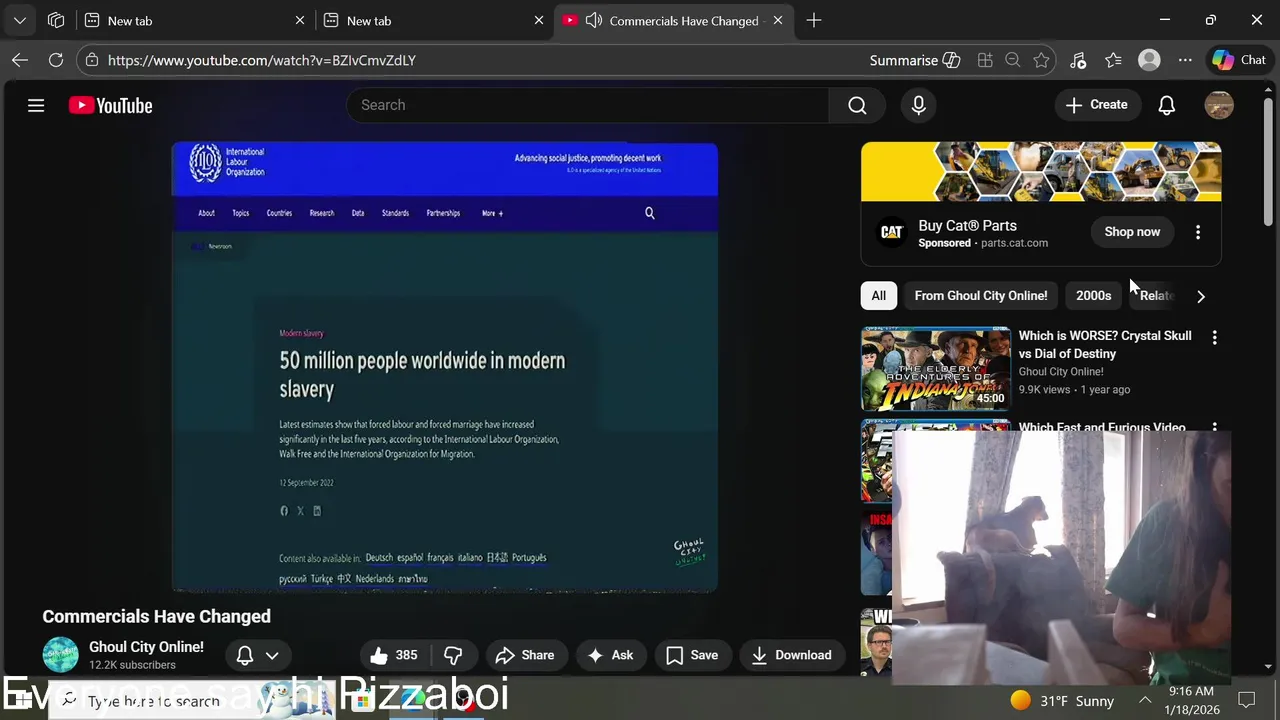Mute the Commercials Have Changed tab audio
This screenshot has width=1280, height=720.
pos(593,20)
